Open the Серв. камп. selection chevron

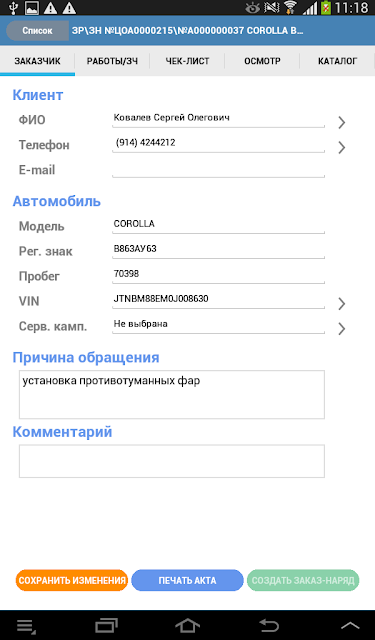(342, 329)
